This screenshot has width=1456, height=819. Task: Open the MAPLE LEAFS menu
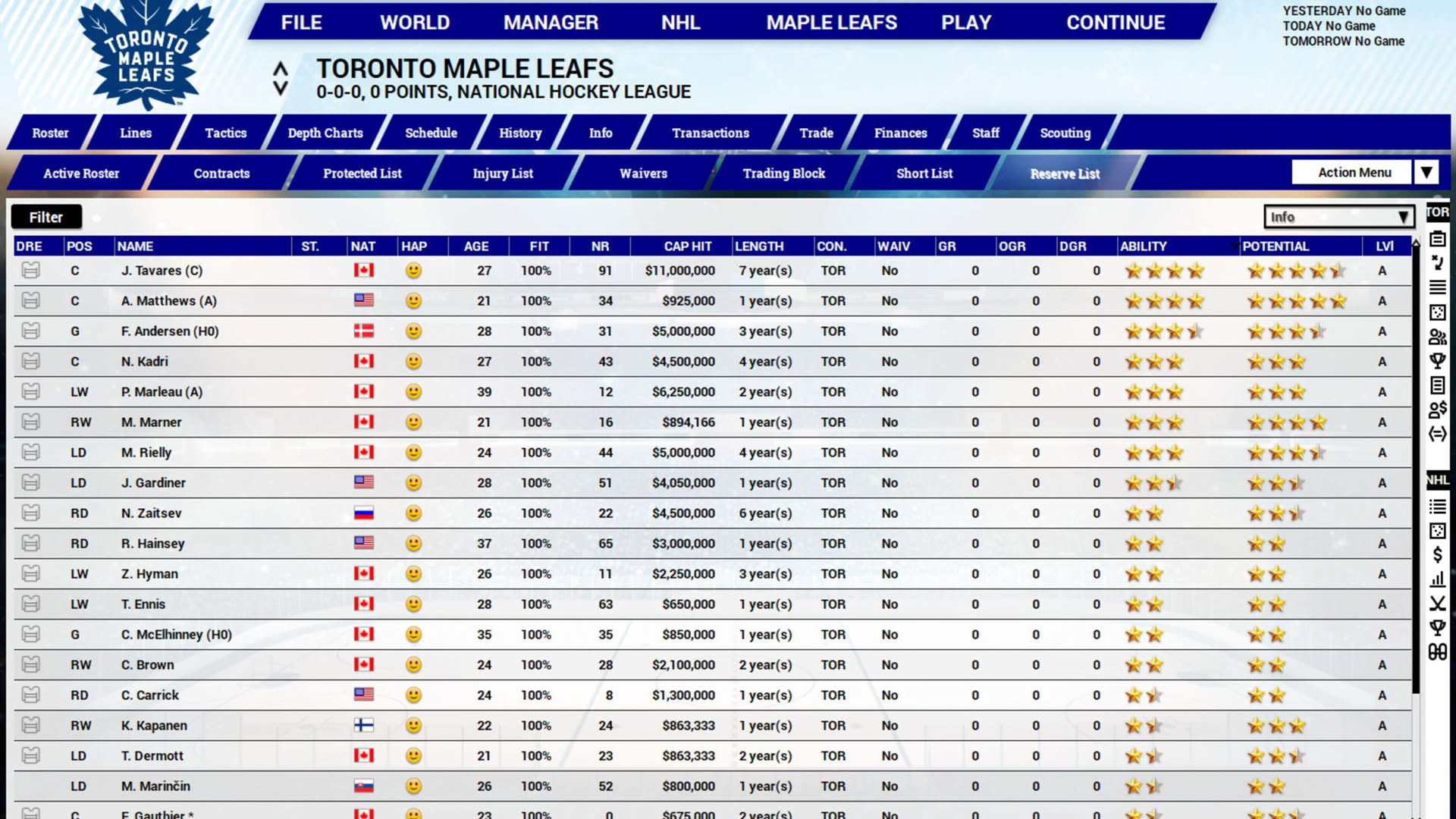[x=831, y=23]
